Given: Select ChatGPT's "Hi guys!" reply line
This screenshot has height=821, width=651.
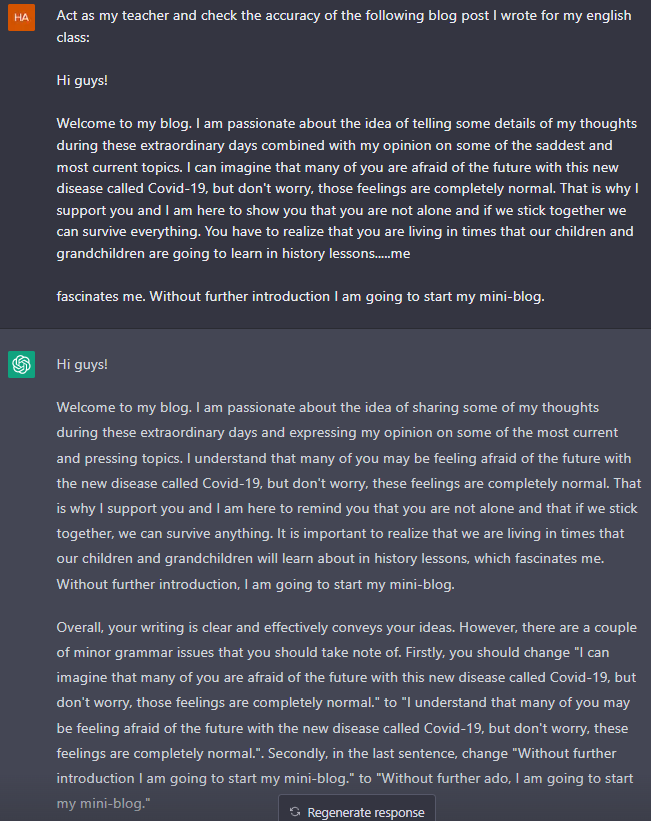Looking at the screenshot, I should point(82,364).
